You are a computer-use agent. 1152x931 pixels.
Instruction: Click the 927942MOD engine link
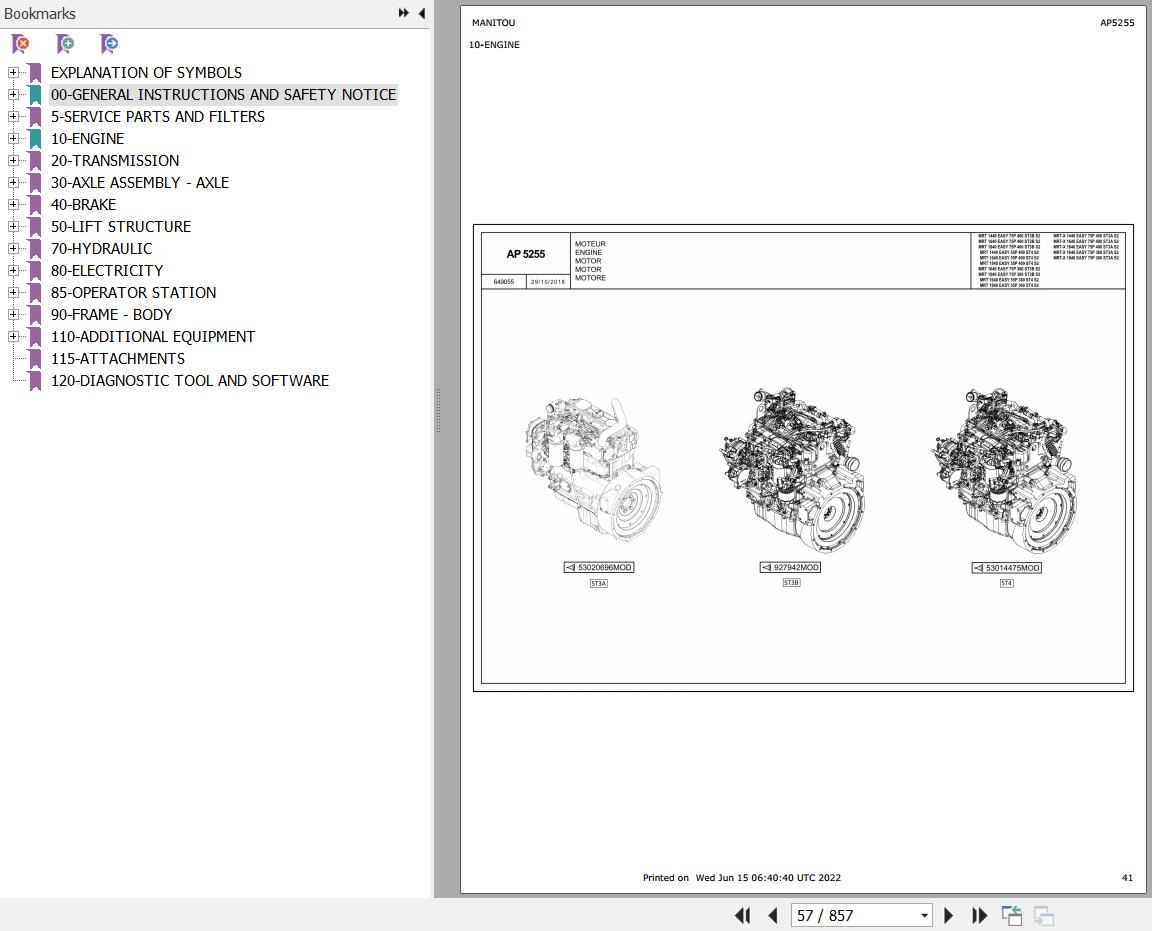[x=790, y=567]
